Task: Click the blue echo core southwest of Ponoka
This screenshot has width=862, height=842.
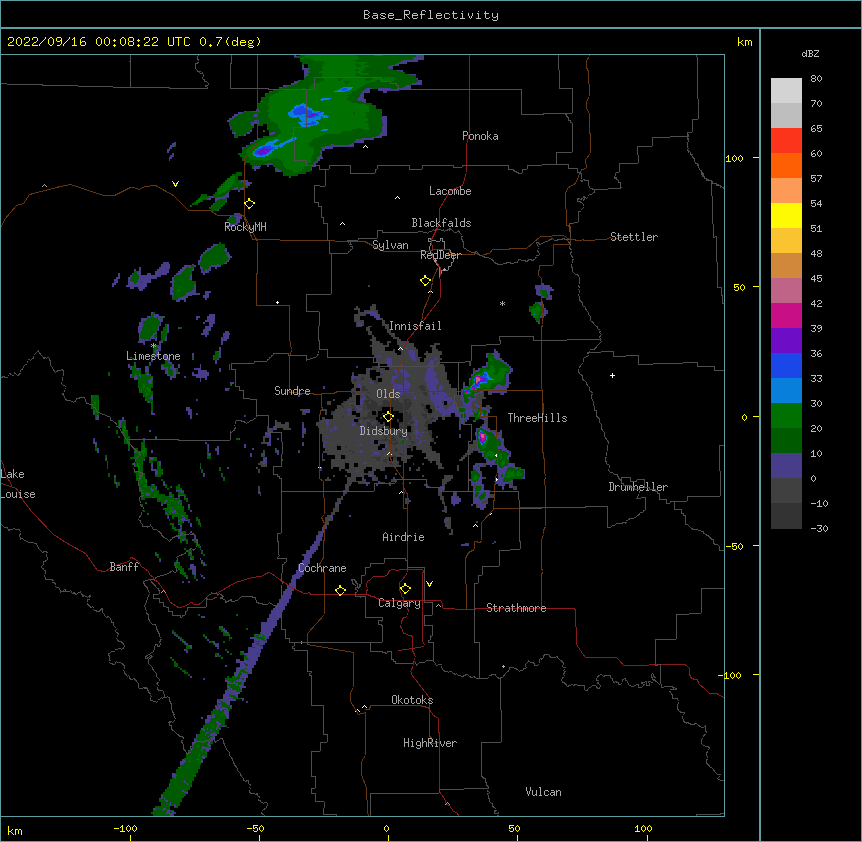Action: point(306,115)
